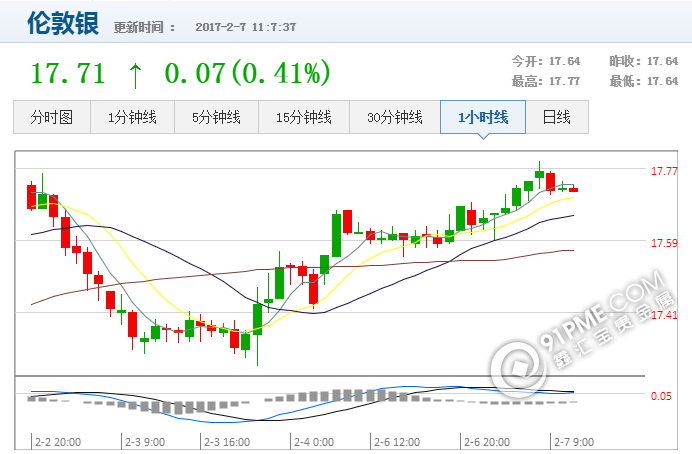This screenshot has height=454, width=692.
Task: Click the 2-7 9:00 time axis label
Action: [574, 442]
